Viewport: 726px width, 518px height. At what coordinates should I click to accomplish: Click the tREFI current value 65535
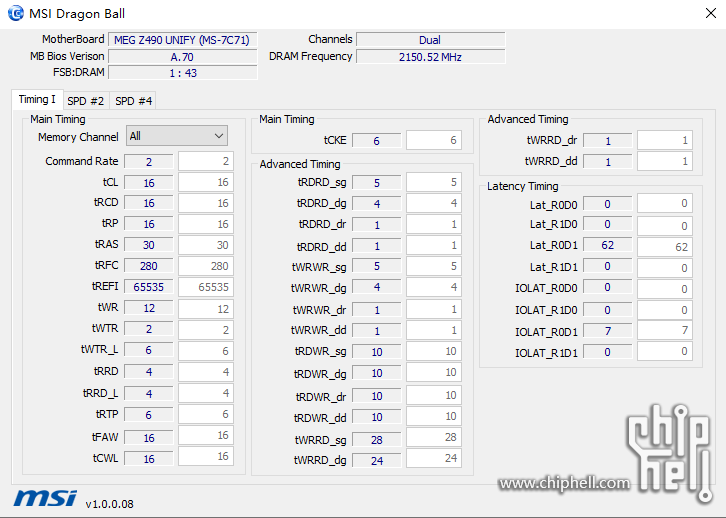click(149, 287)
